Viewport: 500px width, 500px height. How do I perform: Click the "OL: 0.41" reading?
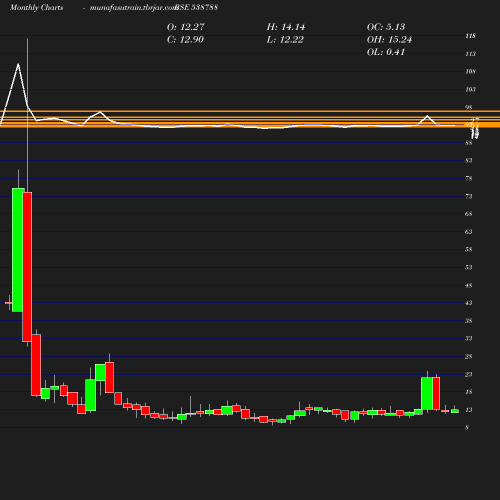coord(386,52)
